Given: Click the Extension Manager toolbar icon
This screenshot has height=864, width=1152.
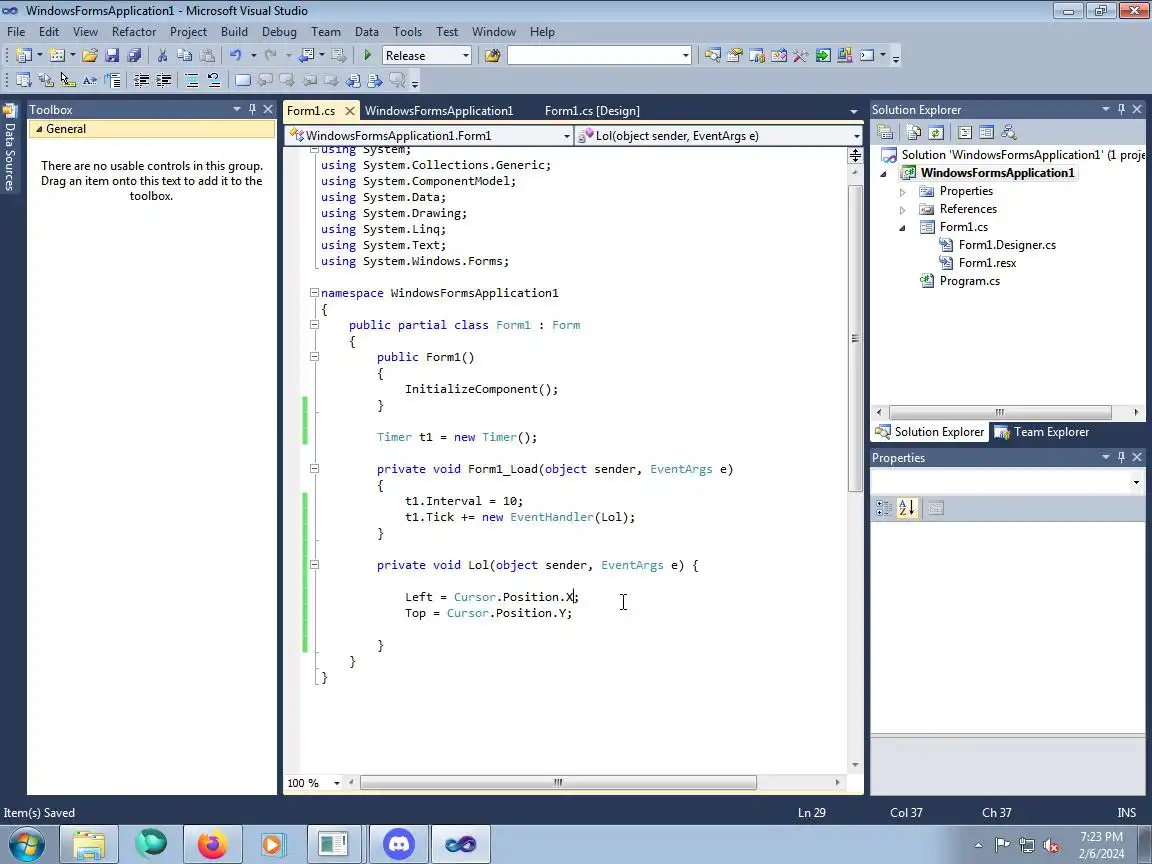Looking at the screenshot, I should pos(845,56).
